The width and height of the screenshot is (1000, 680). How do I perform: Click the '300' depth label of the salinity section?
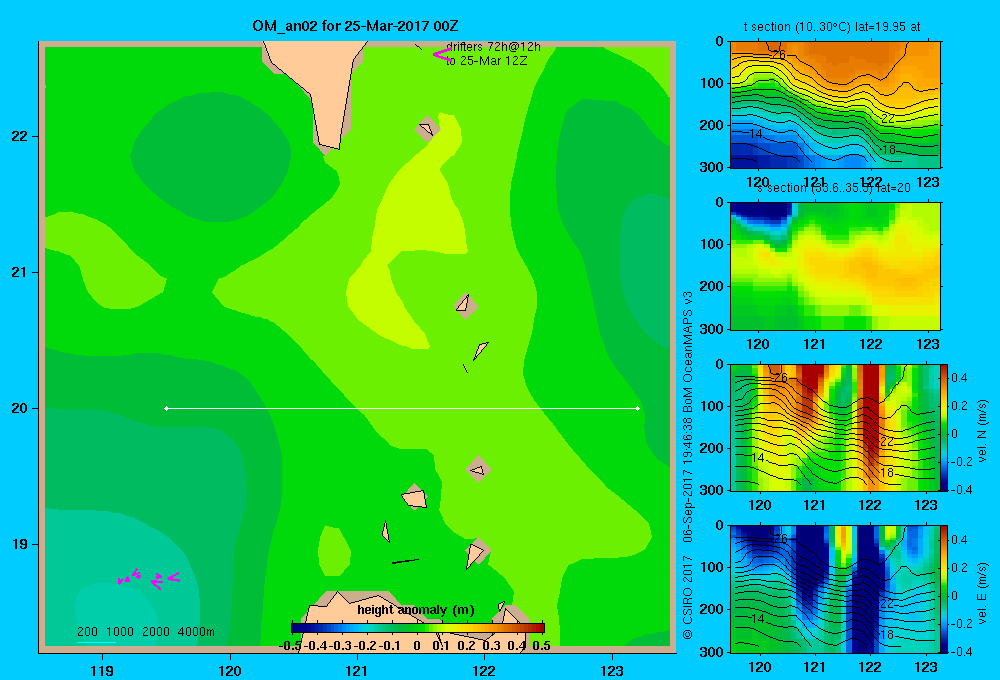(711, 329)
